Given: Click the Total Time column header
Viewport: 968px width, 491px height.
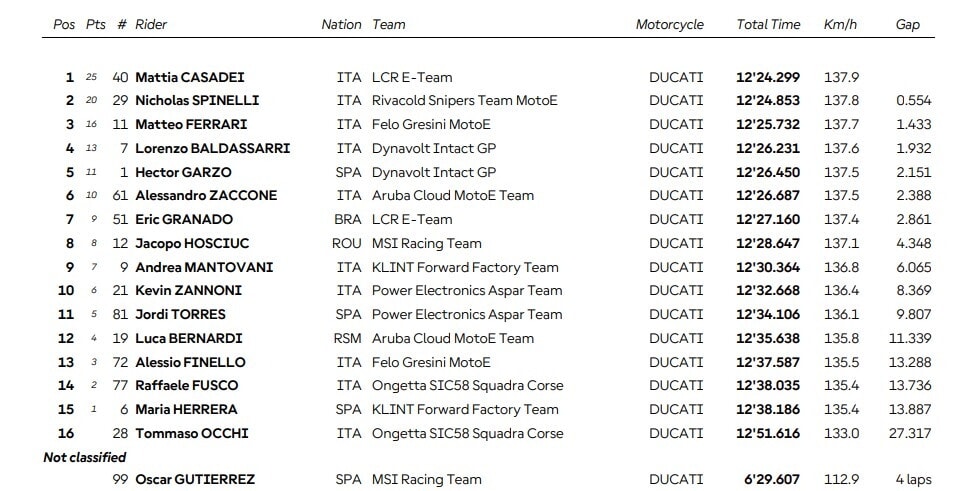Looking at the screenshot, I should [x=768, y=25].
